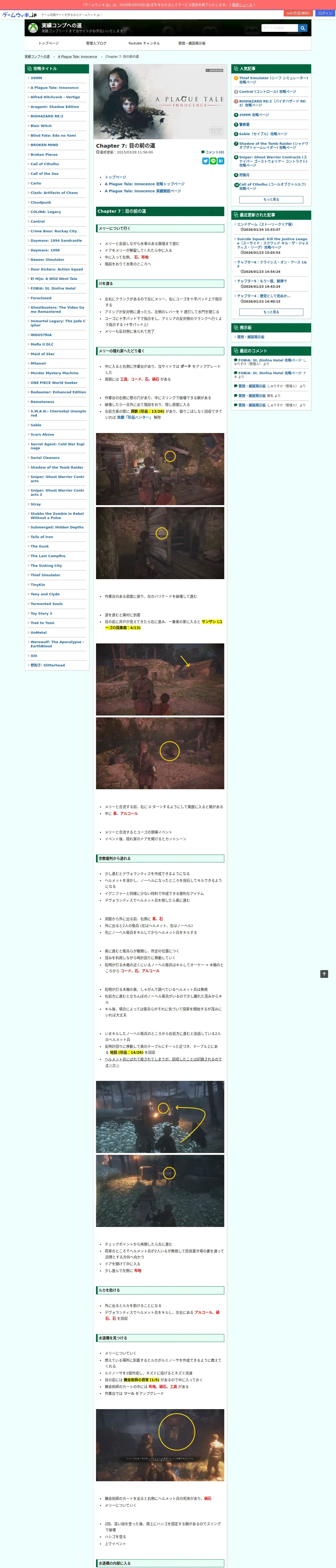Image resolution: width=336 pixels, height=1568 pixels.
Task: Open Blair Witch sidebar entry
Action: 41,126
